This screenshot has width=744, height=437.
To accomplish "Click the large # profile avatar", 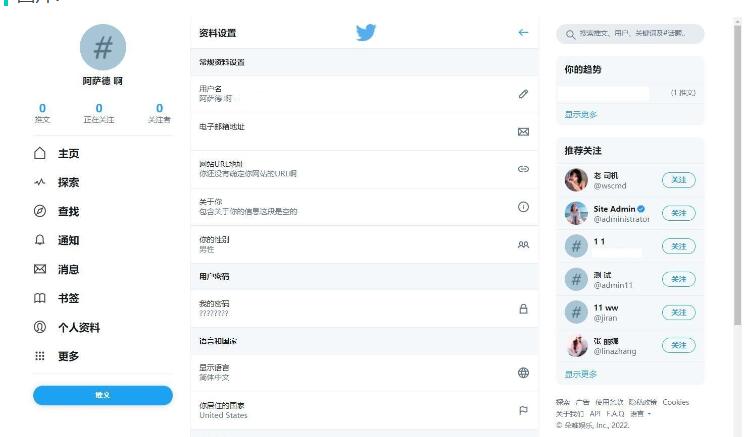I will click(103, 47).
